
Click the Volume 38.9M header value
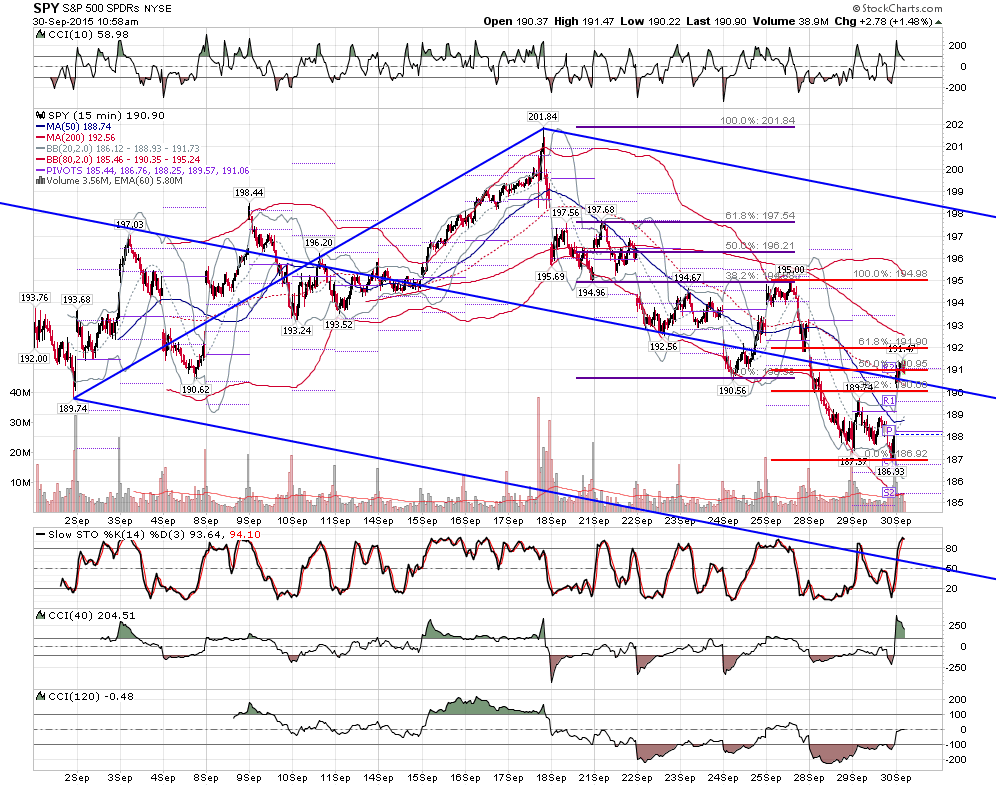[790, 22]
